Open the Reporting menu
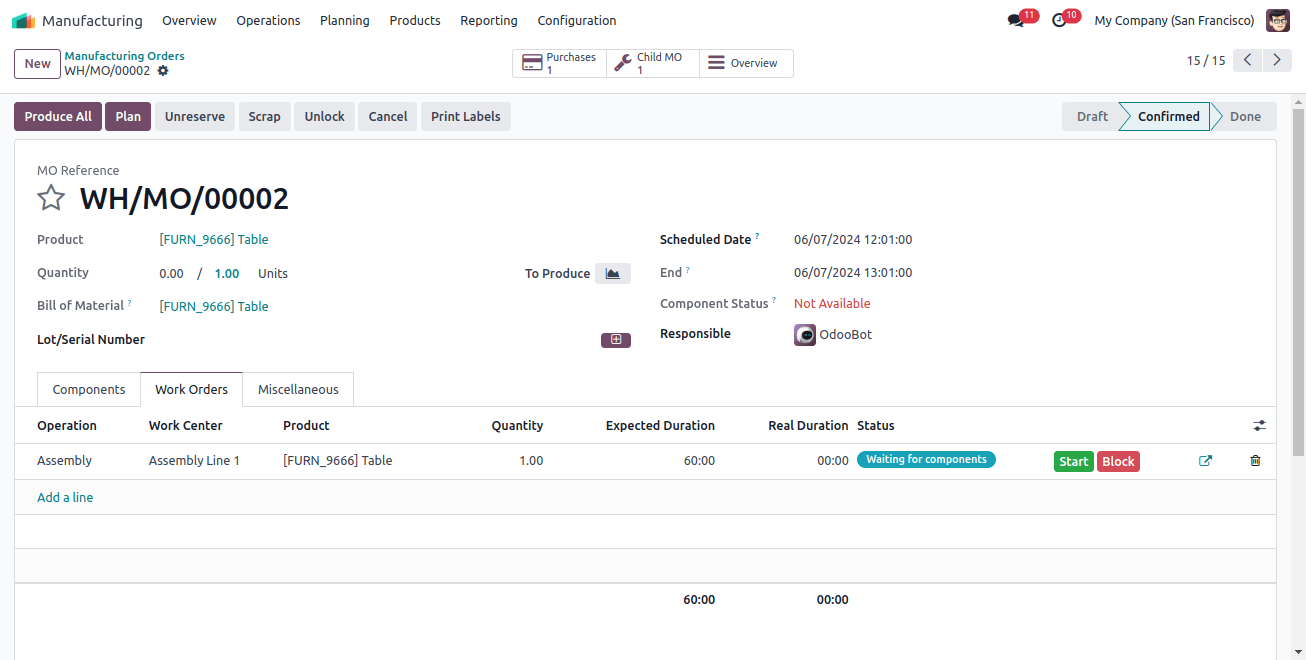 point(489,20)
